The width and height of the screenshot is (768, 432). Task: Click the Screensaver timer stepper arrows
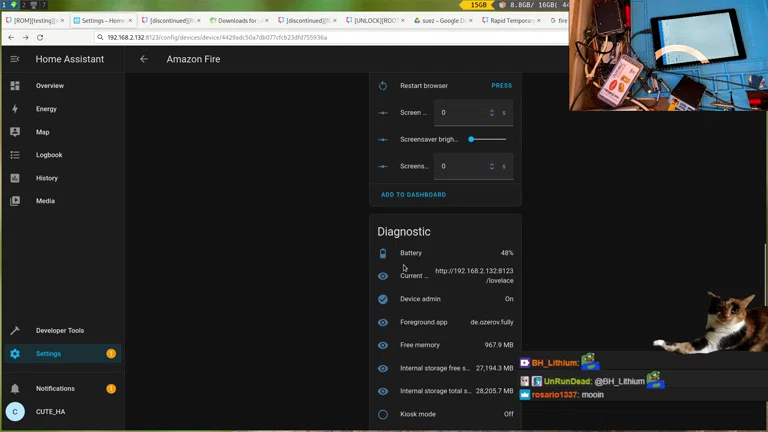click(492, 166)
